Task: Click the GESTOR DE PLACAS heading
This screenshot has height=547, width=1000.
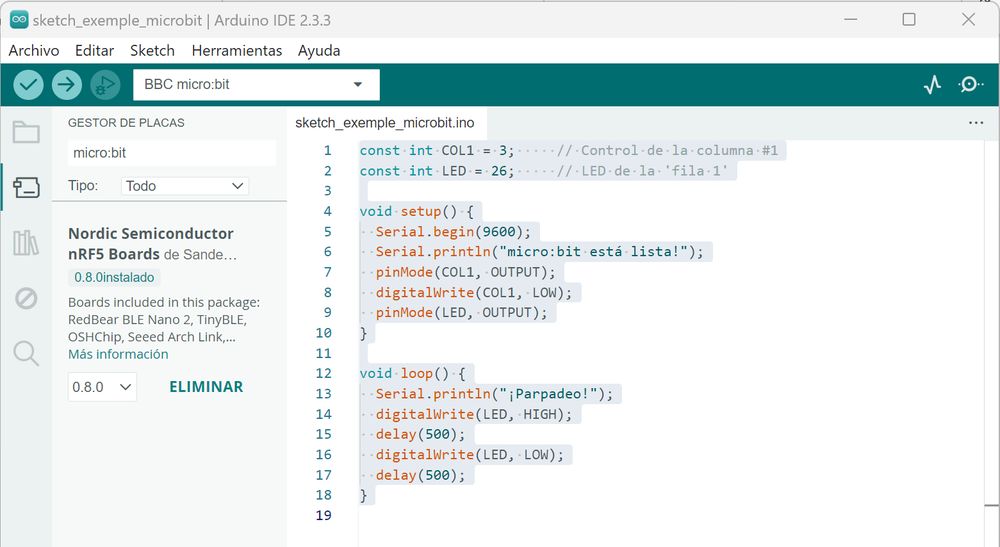Action: 126,122
